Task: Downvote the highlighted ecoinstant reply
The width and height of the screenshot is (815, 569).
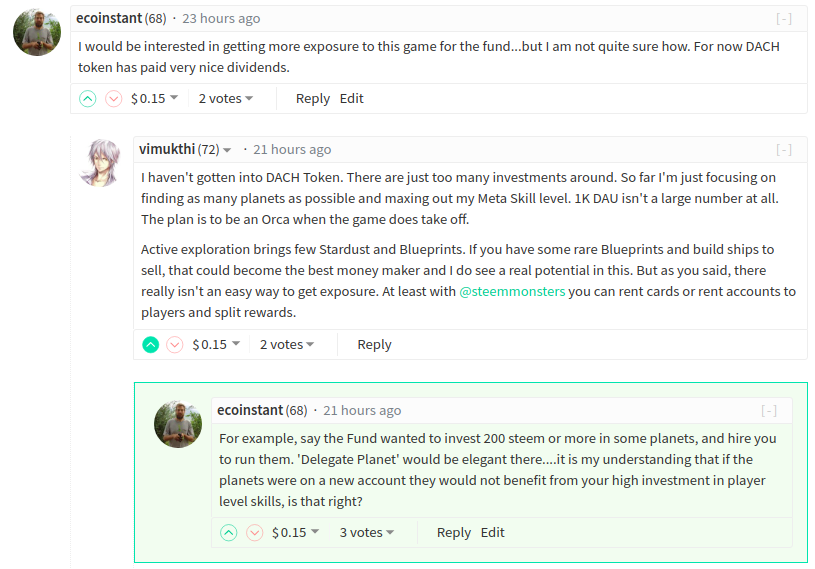Action: click(255, 533)
